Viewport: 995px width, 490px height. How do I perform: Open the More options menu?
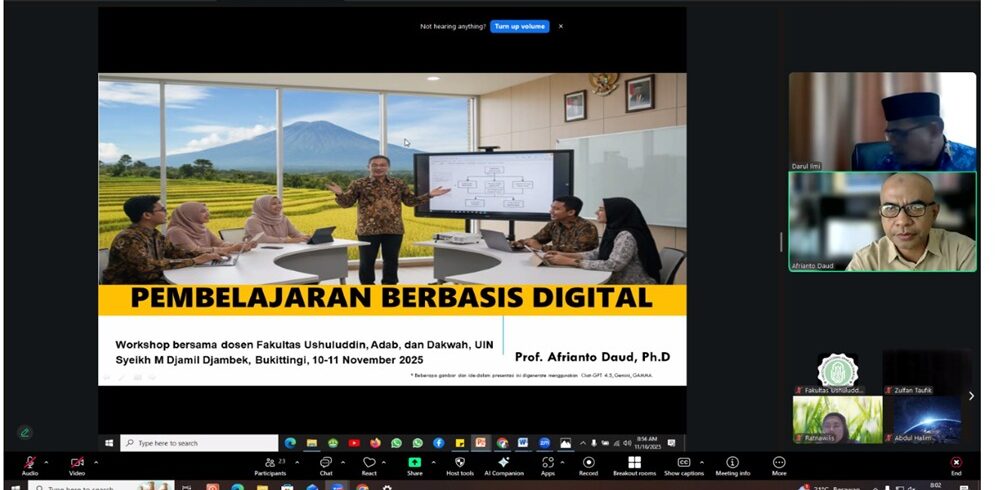[779, 463]
